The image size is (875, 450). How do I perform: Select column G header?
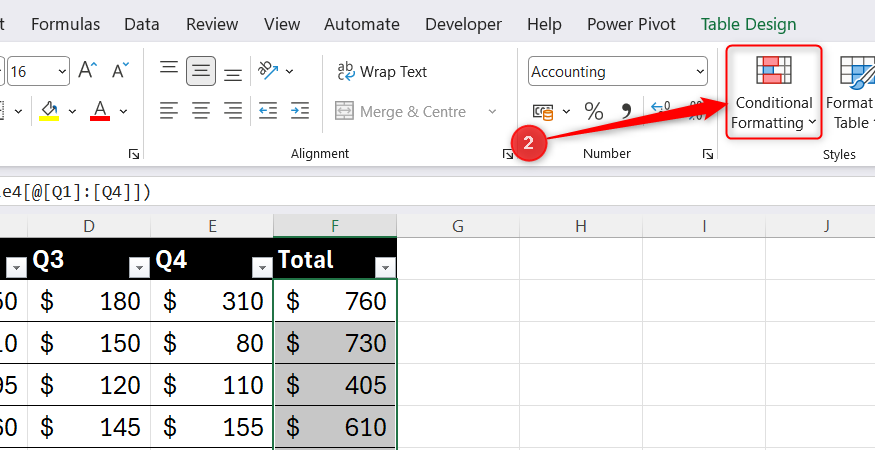(x=458, y=226)
